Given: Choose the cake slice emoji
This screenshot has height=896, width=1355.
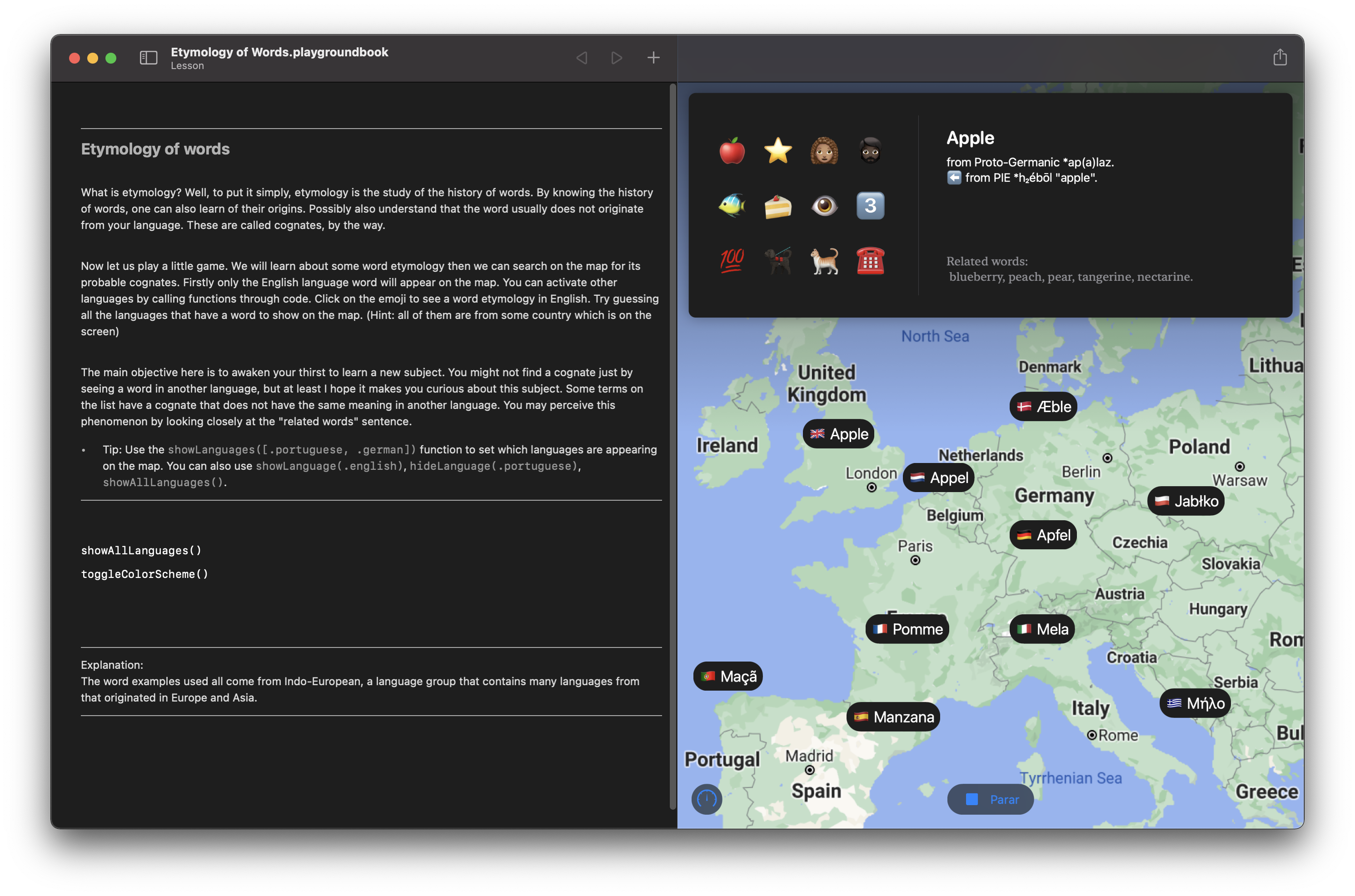Looking at the screenshot, I should pyautogui.click(x=778, y=206).
